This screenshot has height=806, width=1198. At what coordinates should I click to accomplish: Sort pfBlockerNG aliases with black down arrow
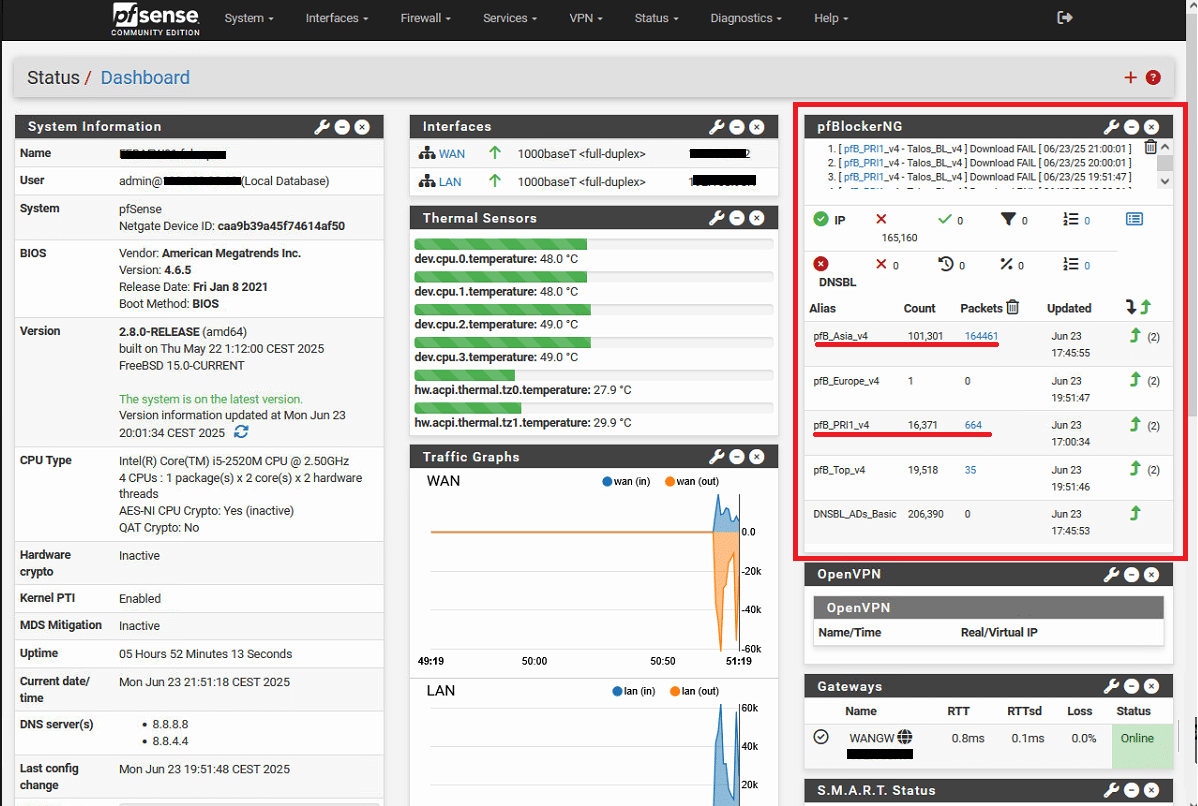click(1131, 307)
